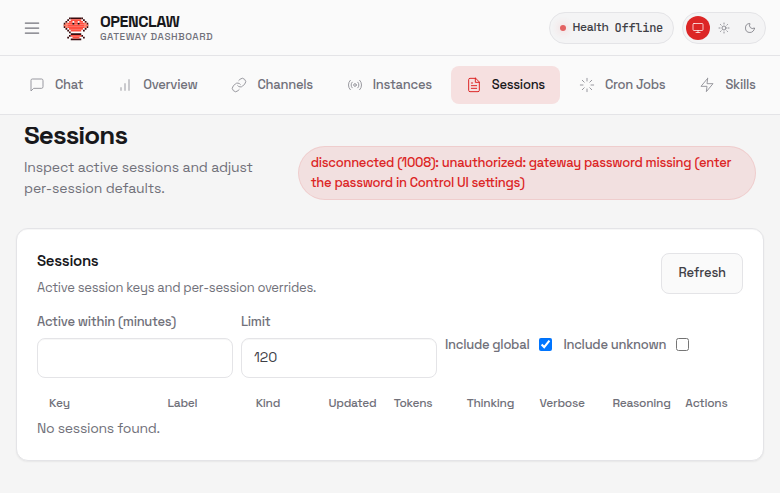Viewport: 780px width, 493px height.
Task: Switch to light theme sun icon
Action: click(724, 28)
